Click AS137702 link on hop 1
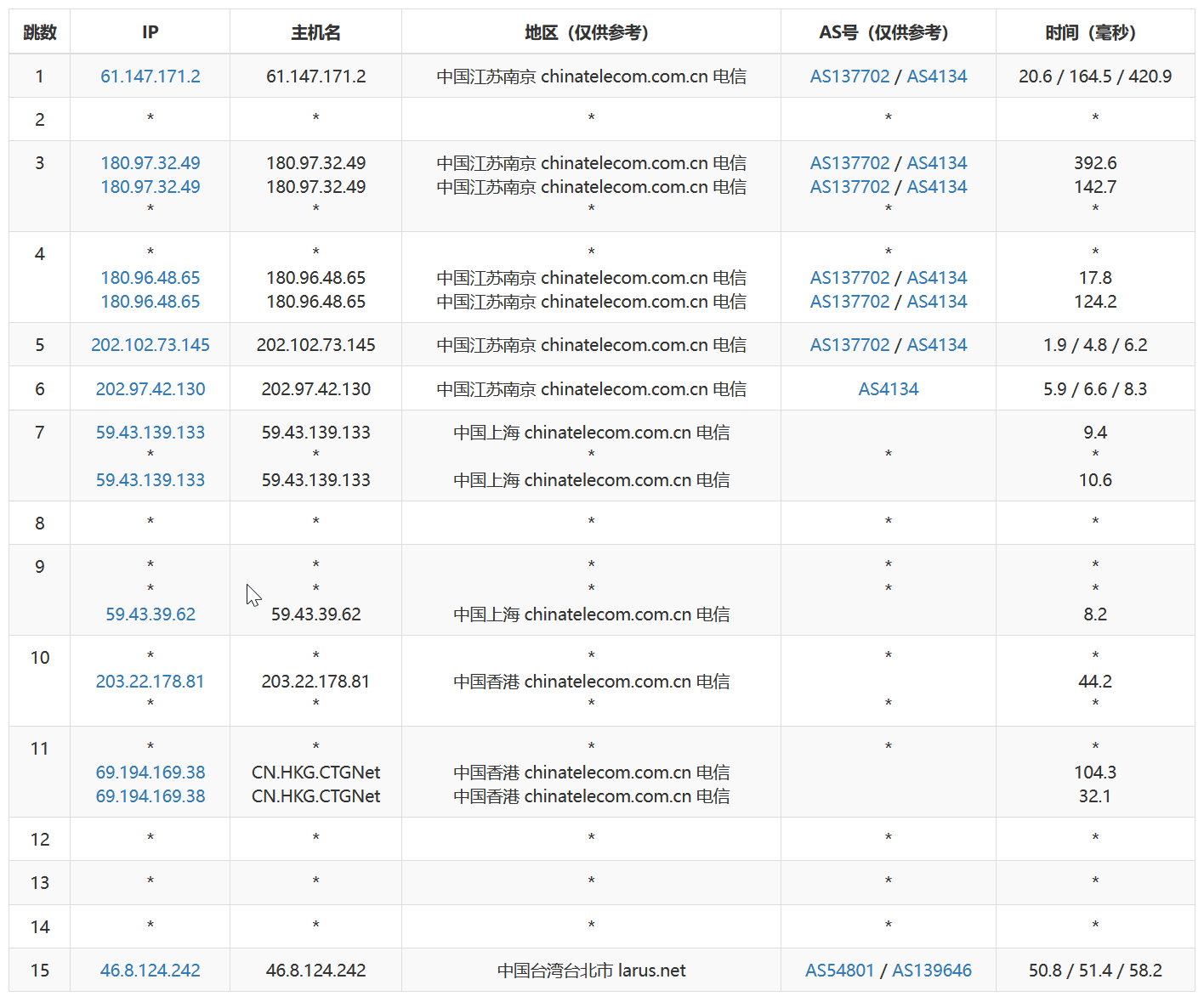This screenshot has width=1204, height=1002. tap(849, 76)
